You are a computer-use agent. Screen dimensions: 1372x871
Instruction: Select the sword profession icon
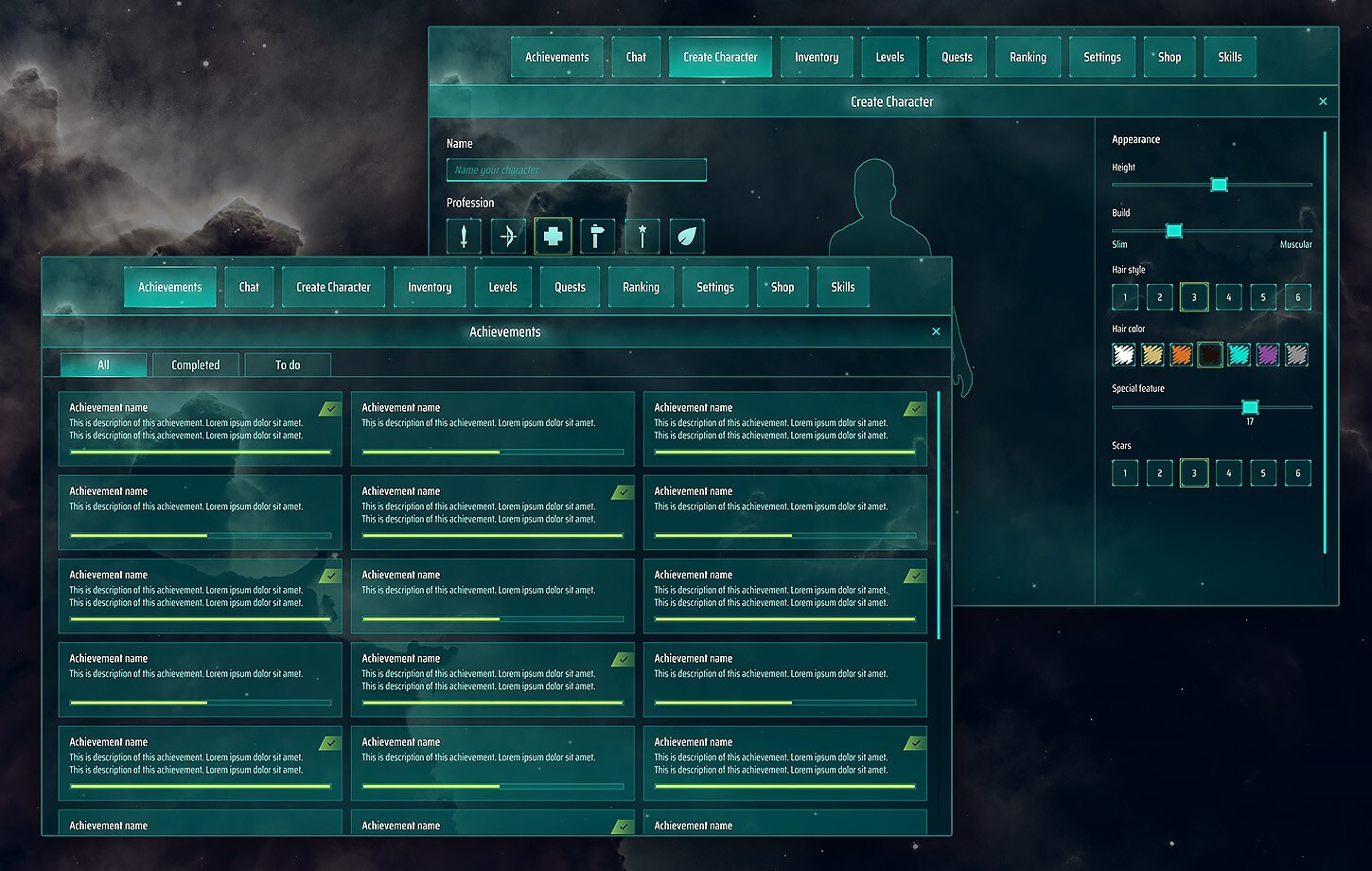463,236
